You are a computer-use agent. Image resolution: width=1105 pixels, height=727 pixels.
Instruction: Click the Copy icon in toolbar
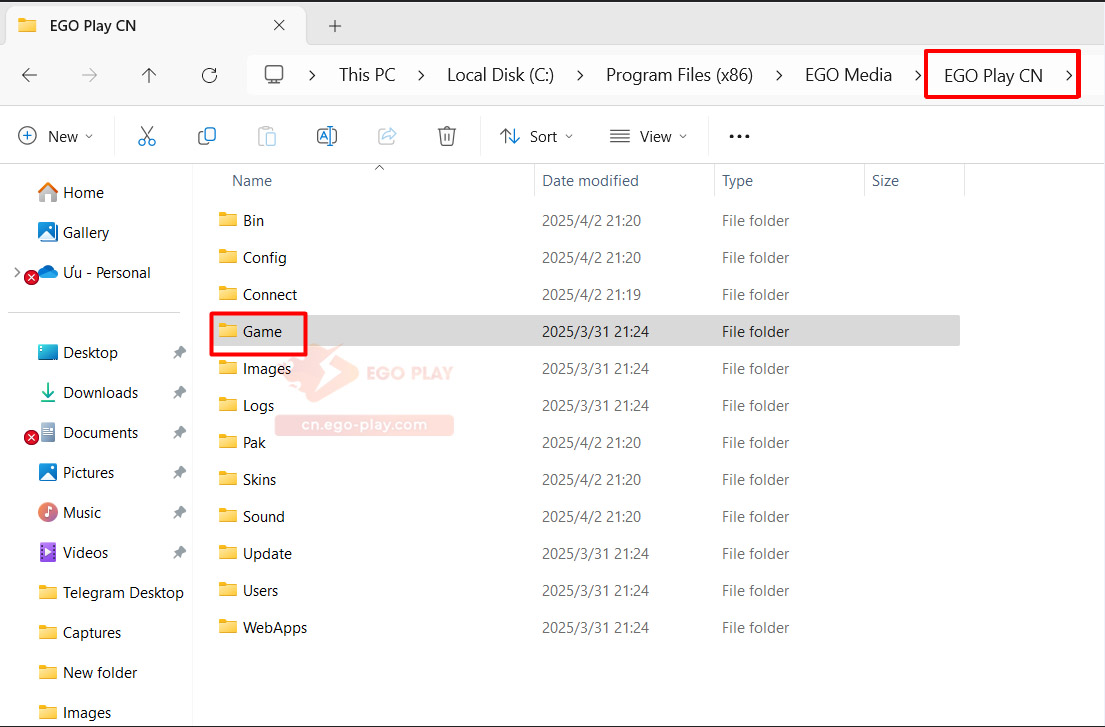point(206,136)
